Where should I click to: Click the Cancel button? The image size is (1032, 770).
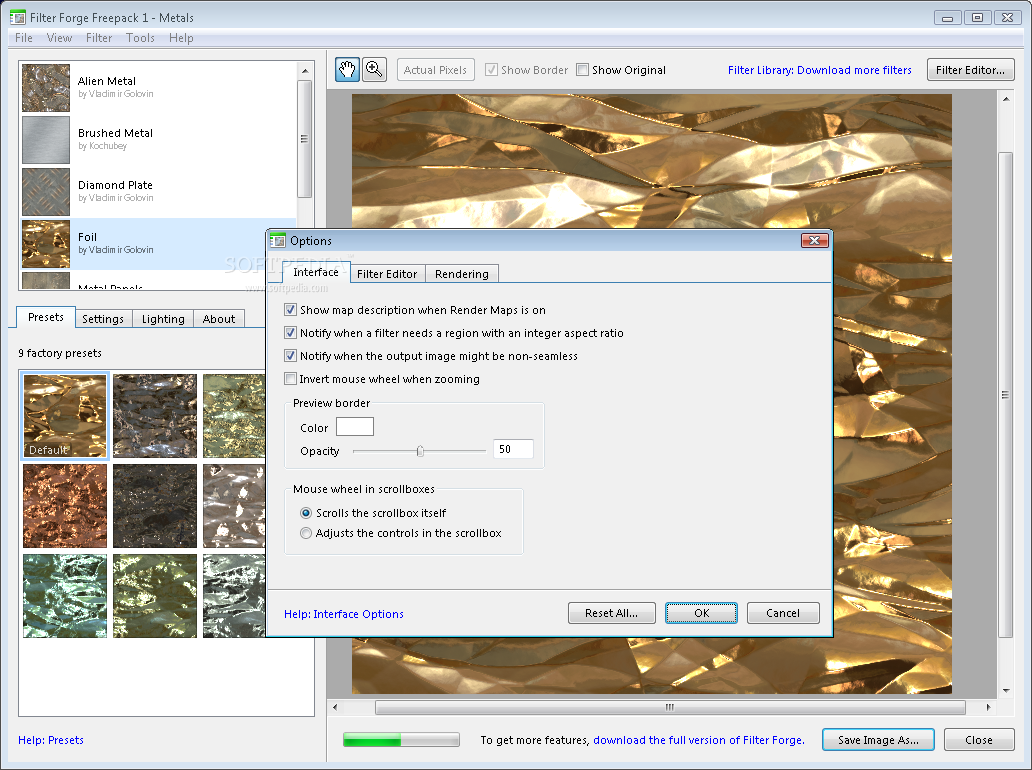(x=783, y=613)
